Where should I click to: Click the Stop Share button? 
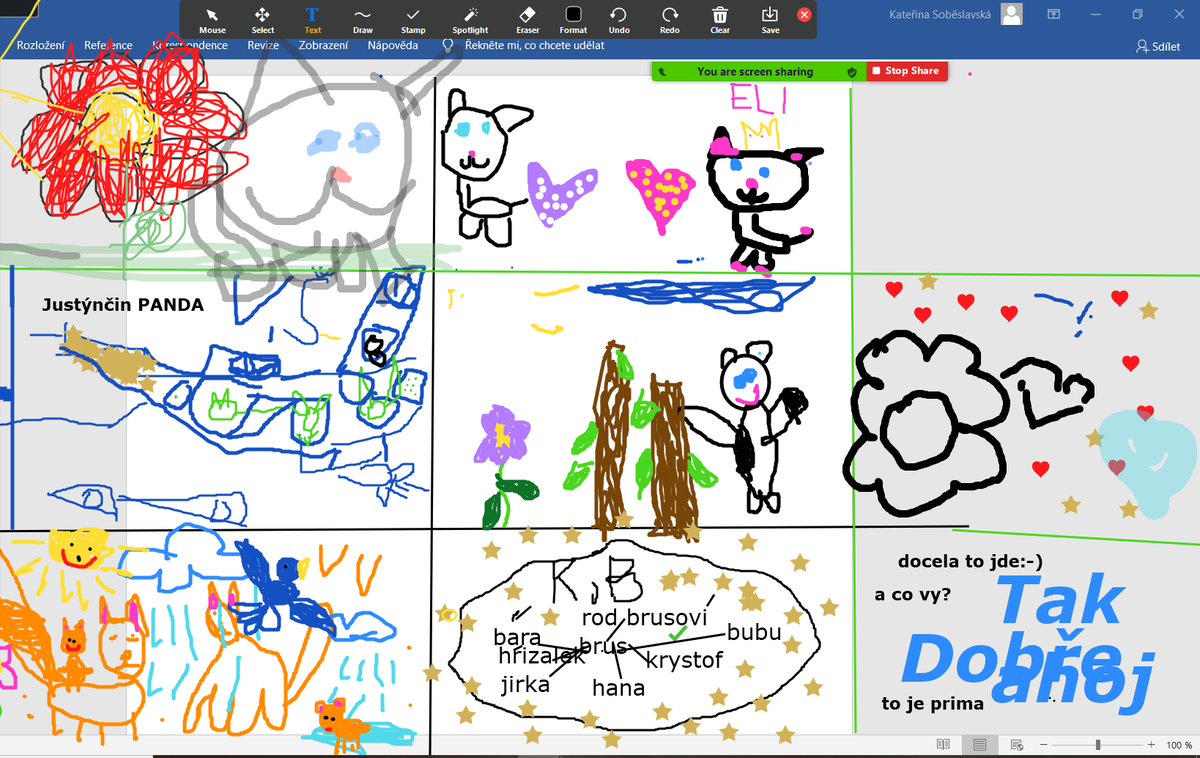(907, 71)
